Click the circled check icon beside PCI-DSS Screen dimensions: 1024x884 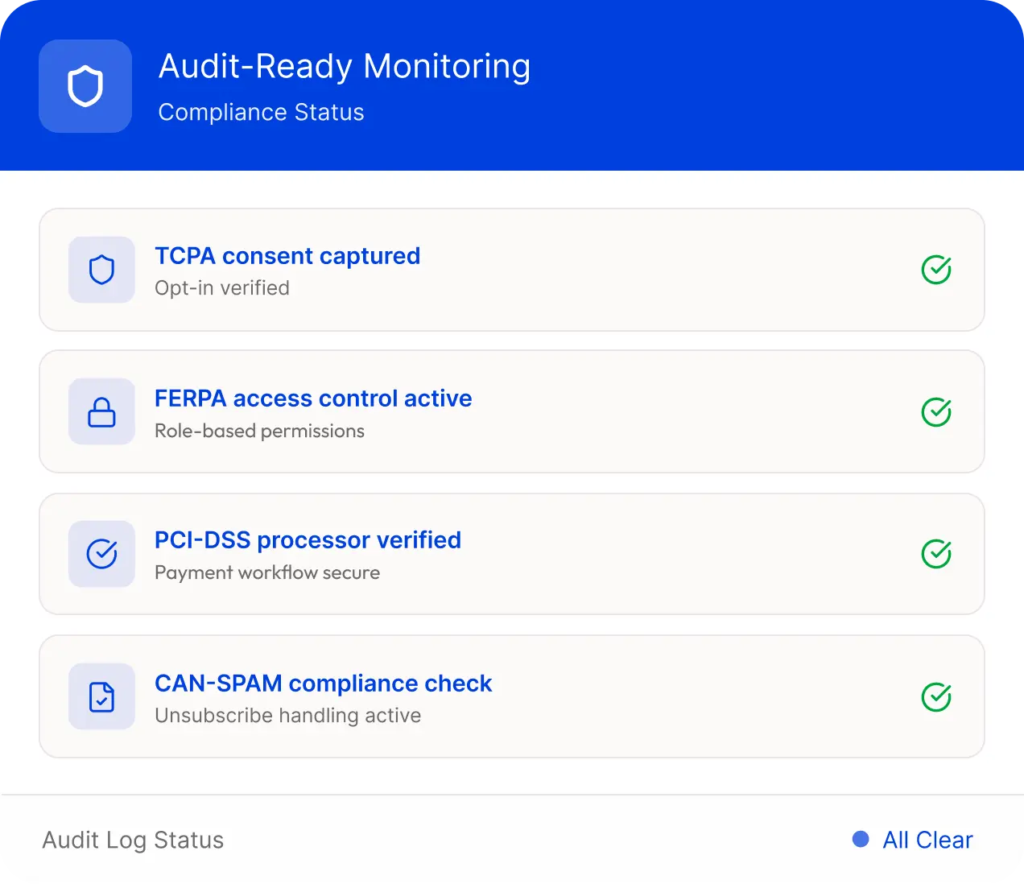pos(101,554)
